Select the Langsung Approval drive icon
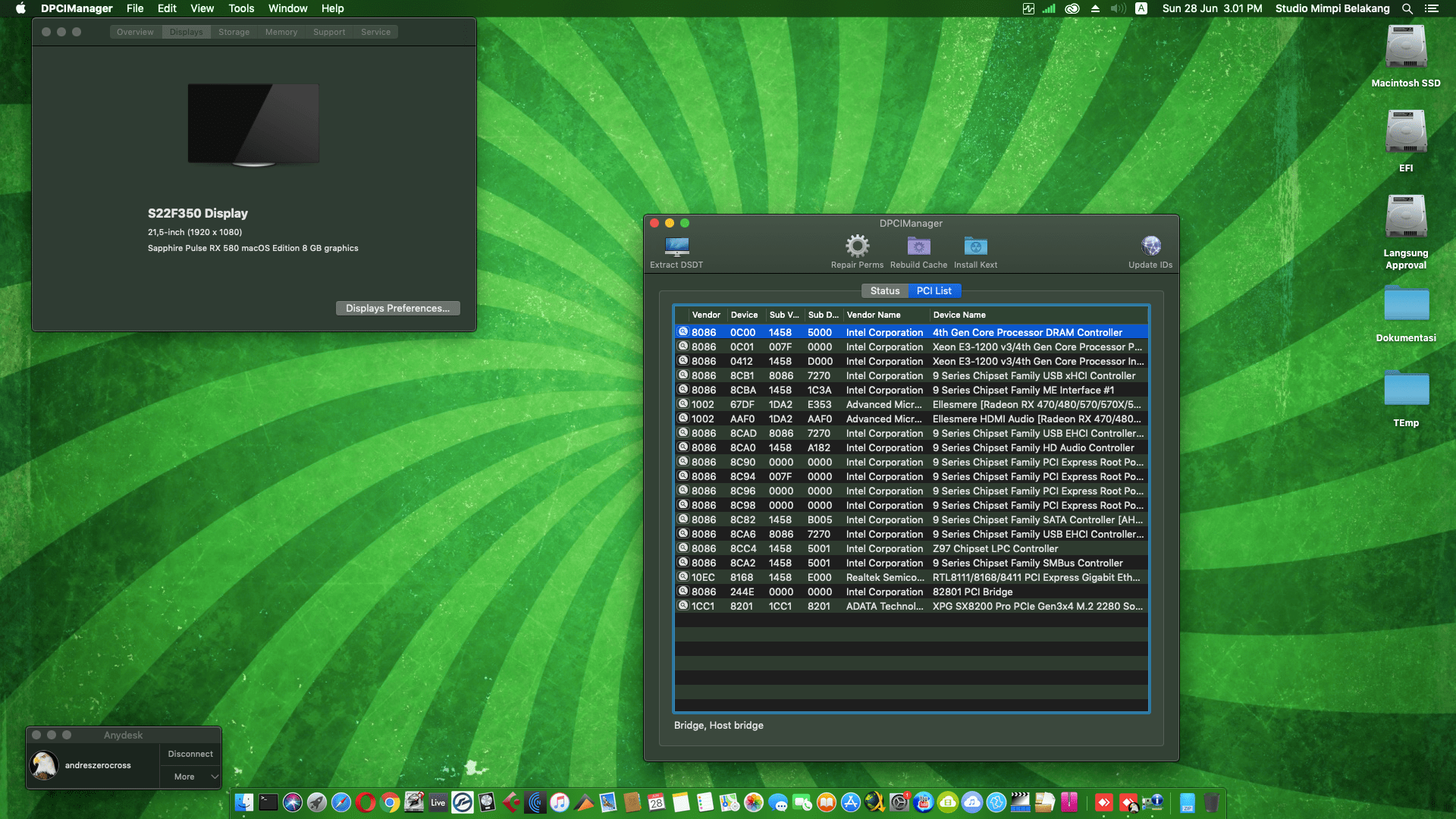The image size is (1456, 819). pos(1406,217)
